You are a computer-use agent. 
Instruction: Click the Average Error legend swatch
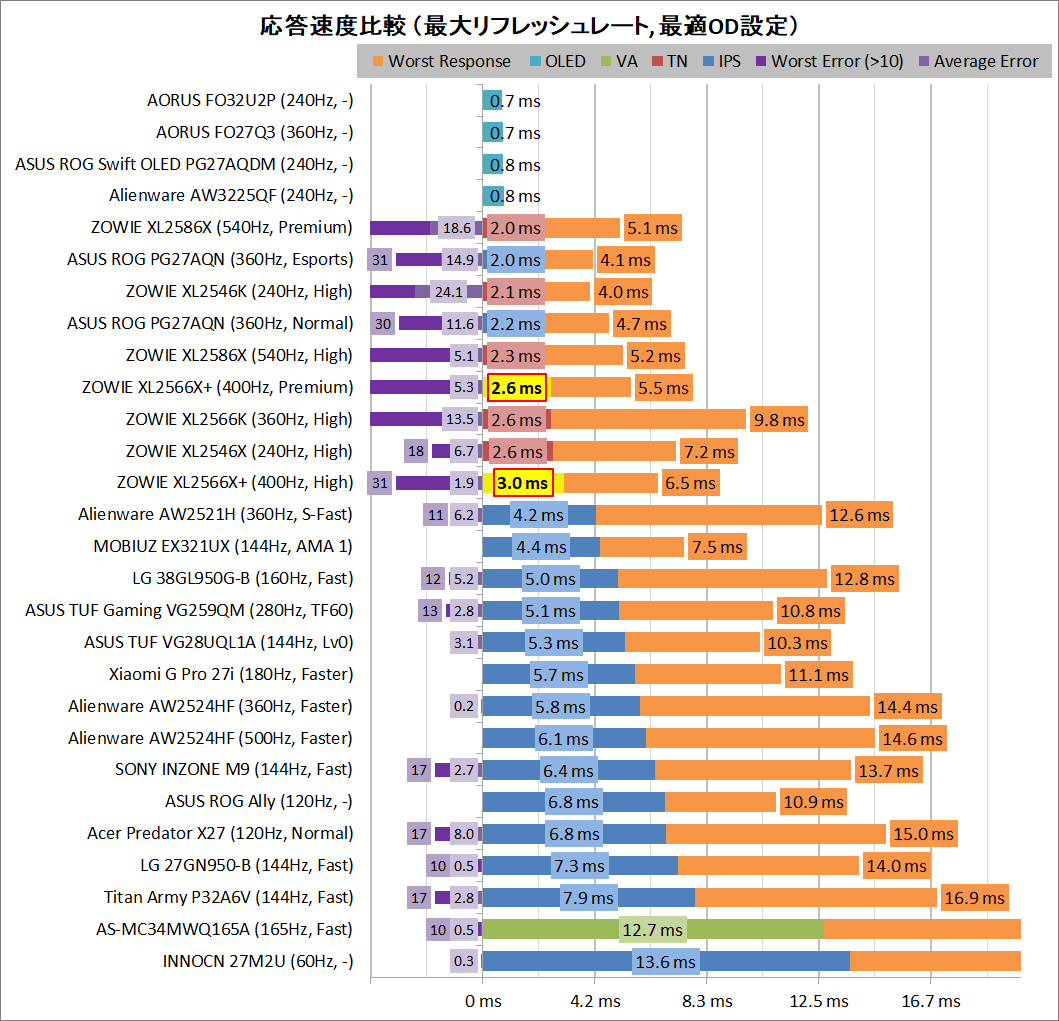point(924,61)
